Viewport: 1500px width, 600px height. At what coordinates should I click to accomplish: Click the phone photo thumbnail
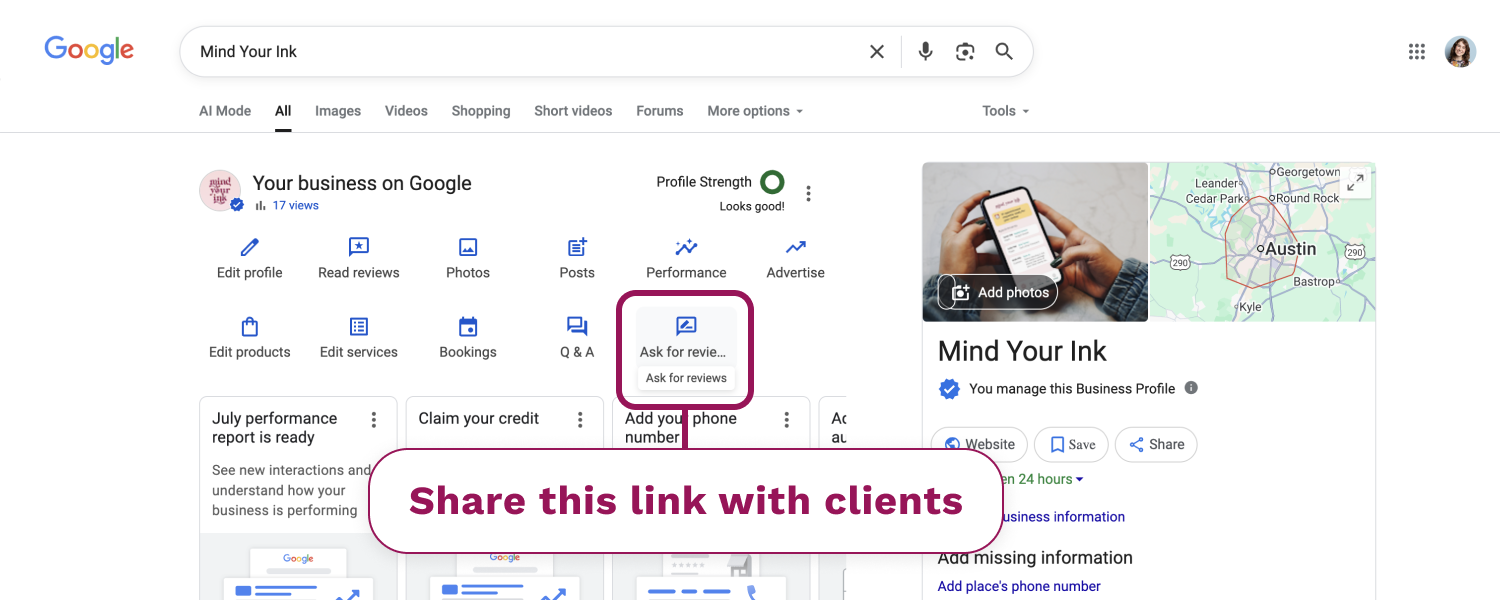[x=1035, y=242]
